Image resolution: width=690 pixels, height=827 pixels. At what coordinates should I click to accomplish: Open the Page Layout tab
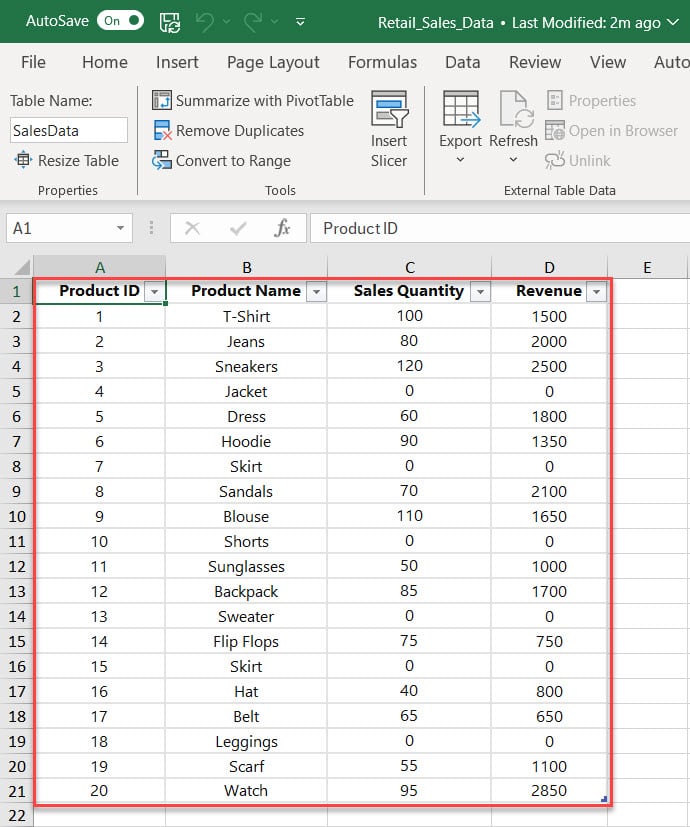point(273,62)
